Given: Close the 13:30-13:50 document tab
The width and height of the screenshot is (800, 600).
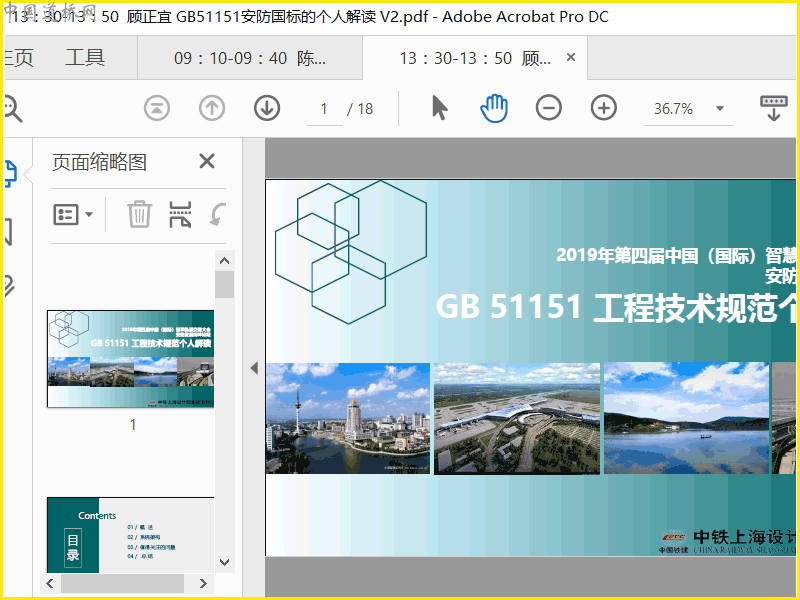Looking at the screenshot, I should pyautogui.click(x=571, y=57).
